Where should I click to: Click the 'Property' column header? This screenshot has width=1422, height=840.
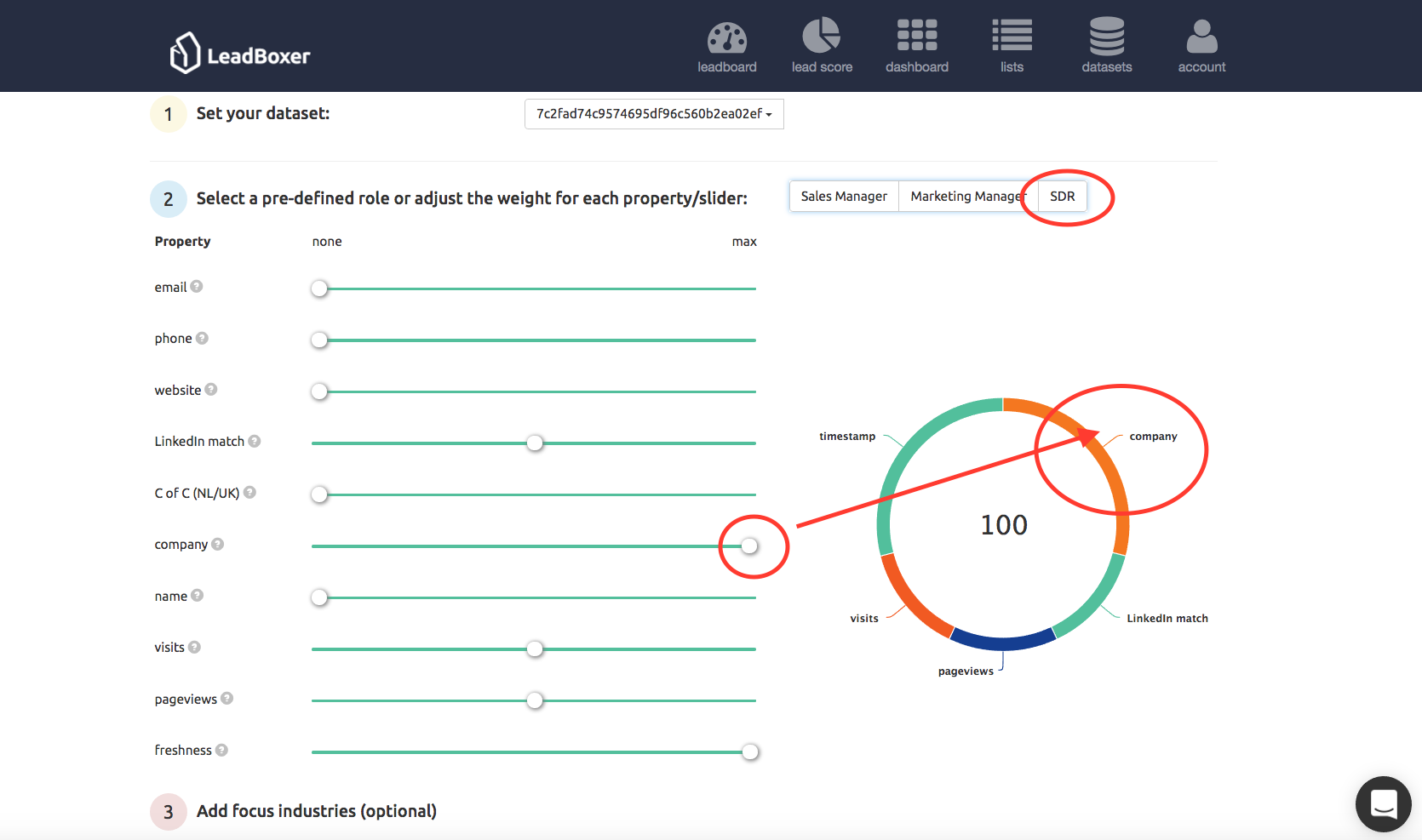[x=182, y=242]
